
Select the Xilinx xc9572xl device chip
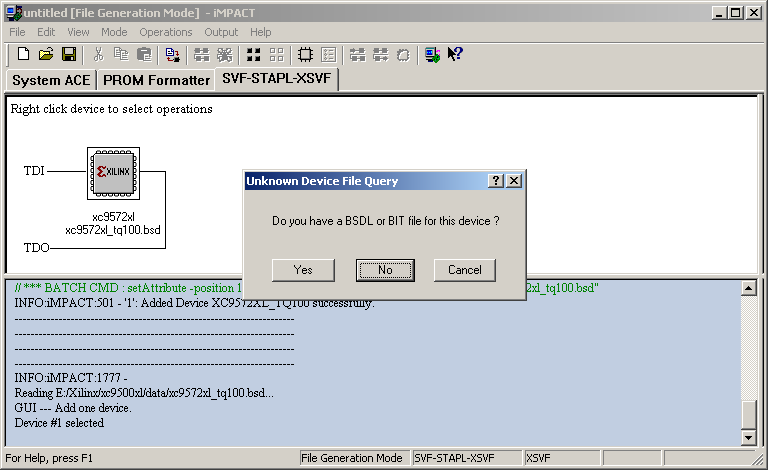tap(114, 173)
